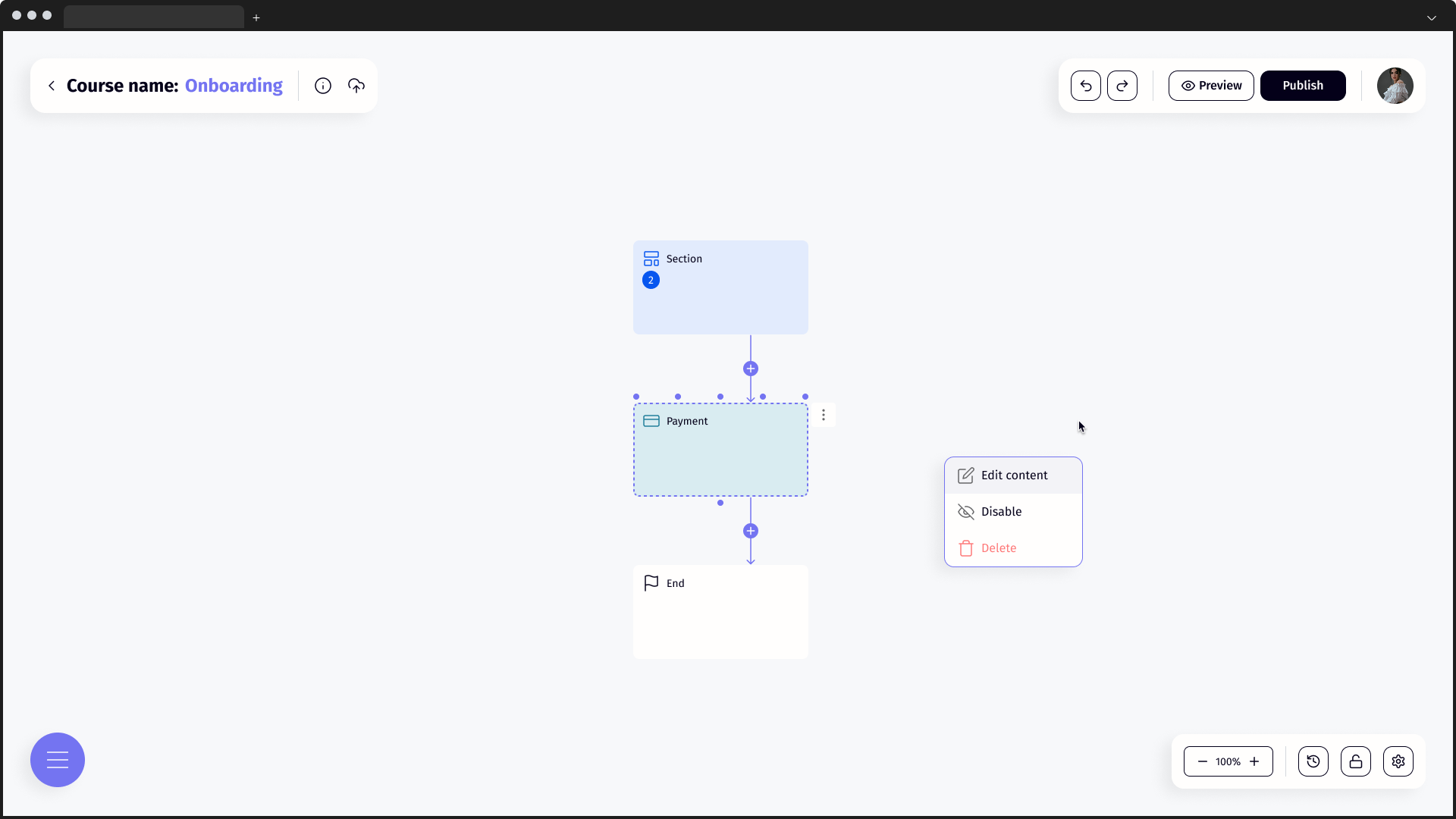Decrease zoom with the minus button
The image size is (1456, 819).
click(1202, 761)
